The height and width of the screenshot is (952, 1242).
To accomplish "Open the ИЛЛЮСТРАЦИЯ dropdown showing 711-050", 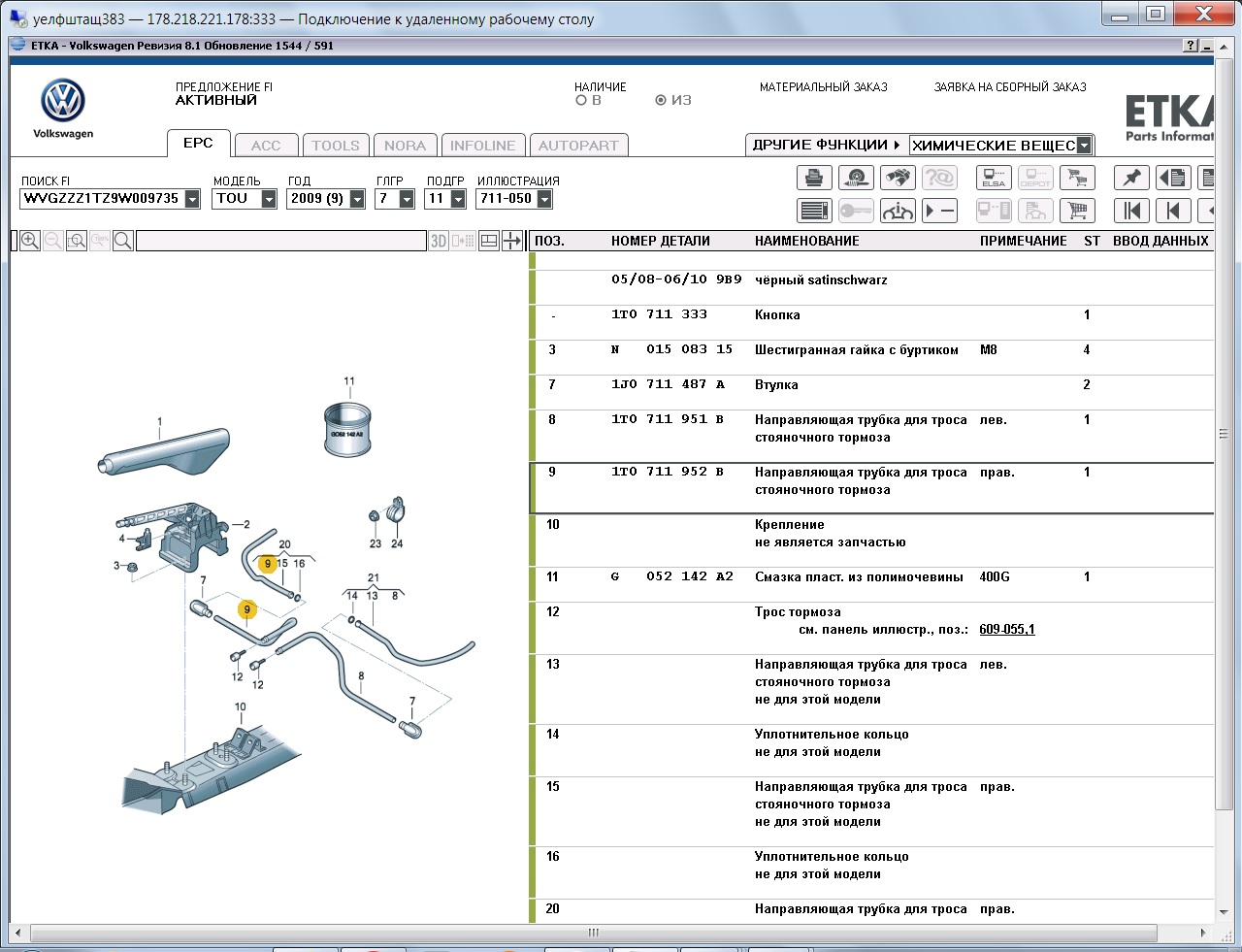I will (544, 199).
